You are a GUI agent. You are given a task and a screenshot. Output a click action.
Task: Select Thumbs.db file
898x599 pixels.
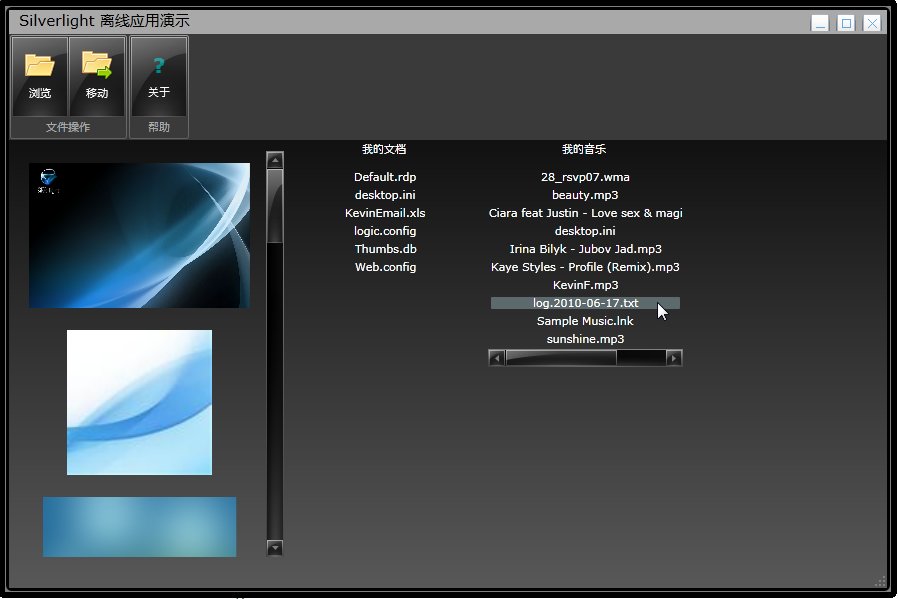385,249
